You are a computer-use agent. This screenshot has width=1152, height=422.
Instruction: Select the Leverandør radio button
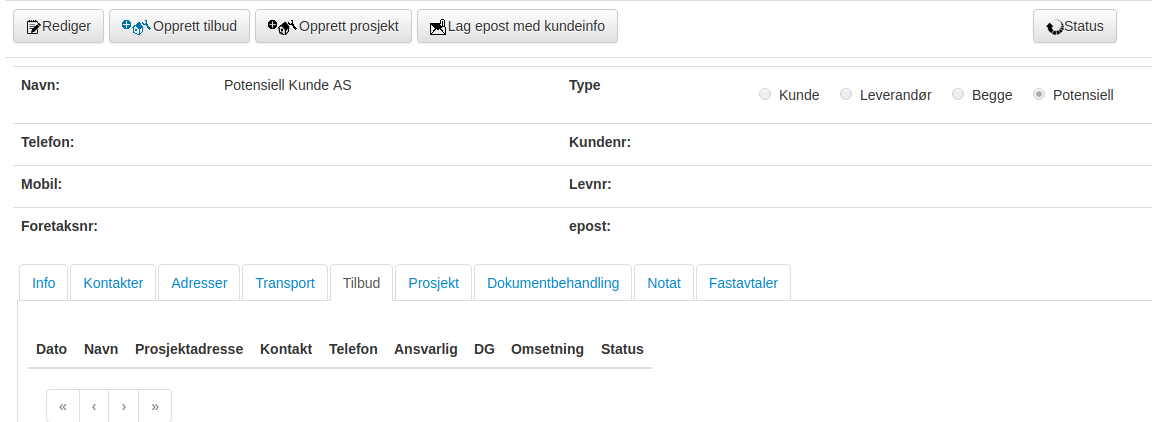(x=846, y=95)
